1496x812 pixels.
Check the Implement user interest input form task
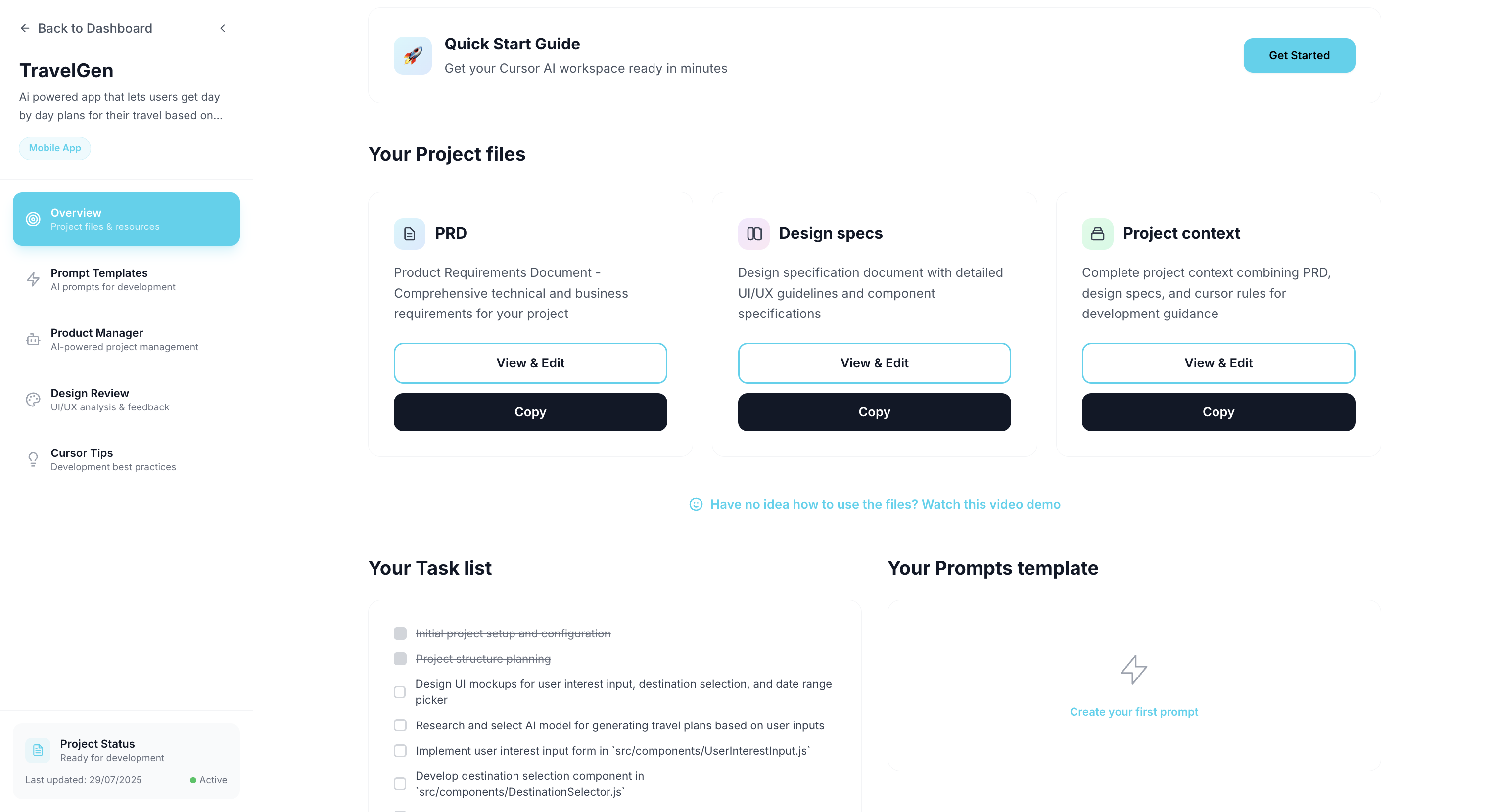[x=400, y=751]
